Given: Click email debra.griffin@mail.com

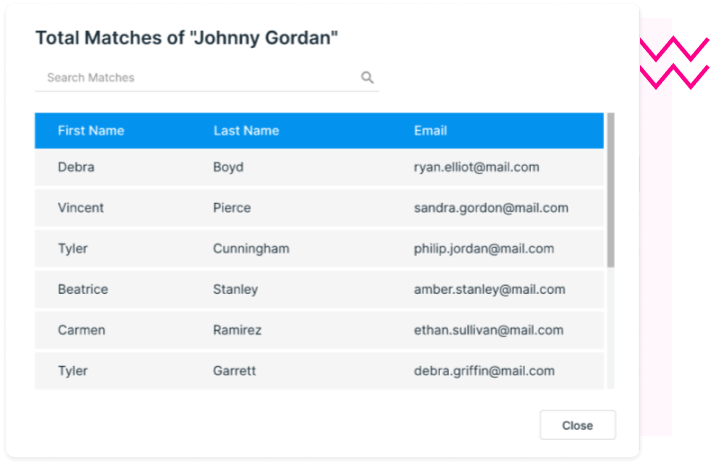Looking at the screenshot, I should tap(484, 371).
